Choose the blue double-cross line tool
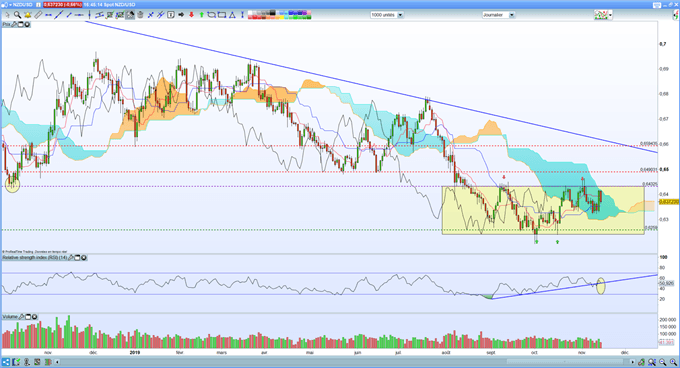Viewport: 680px width, 368px height. tap(160, 15)
